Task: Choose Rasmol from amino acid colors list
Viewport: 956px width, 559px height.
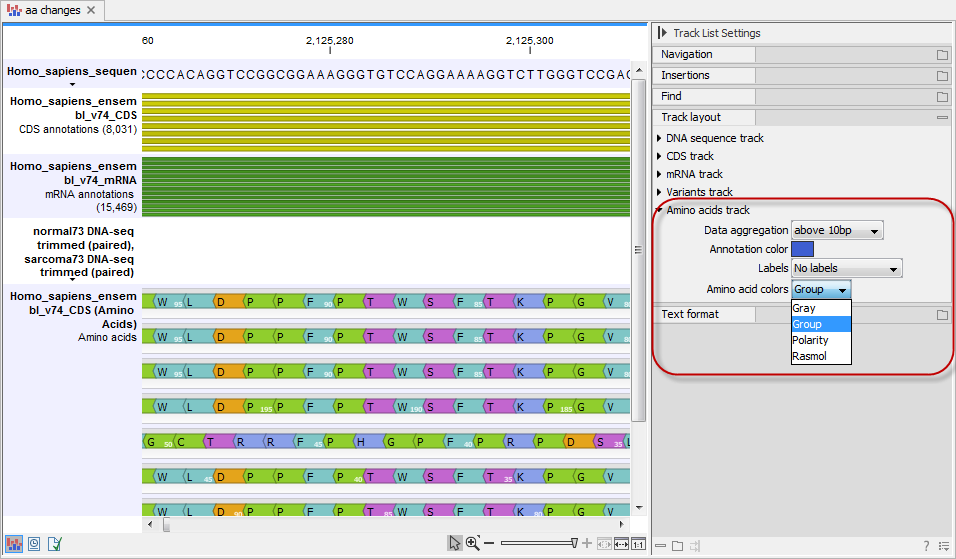Action: point(809,356)
